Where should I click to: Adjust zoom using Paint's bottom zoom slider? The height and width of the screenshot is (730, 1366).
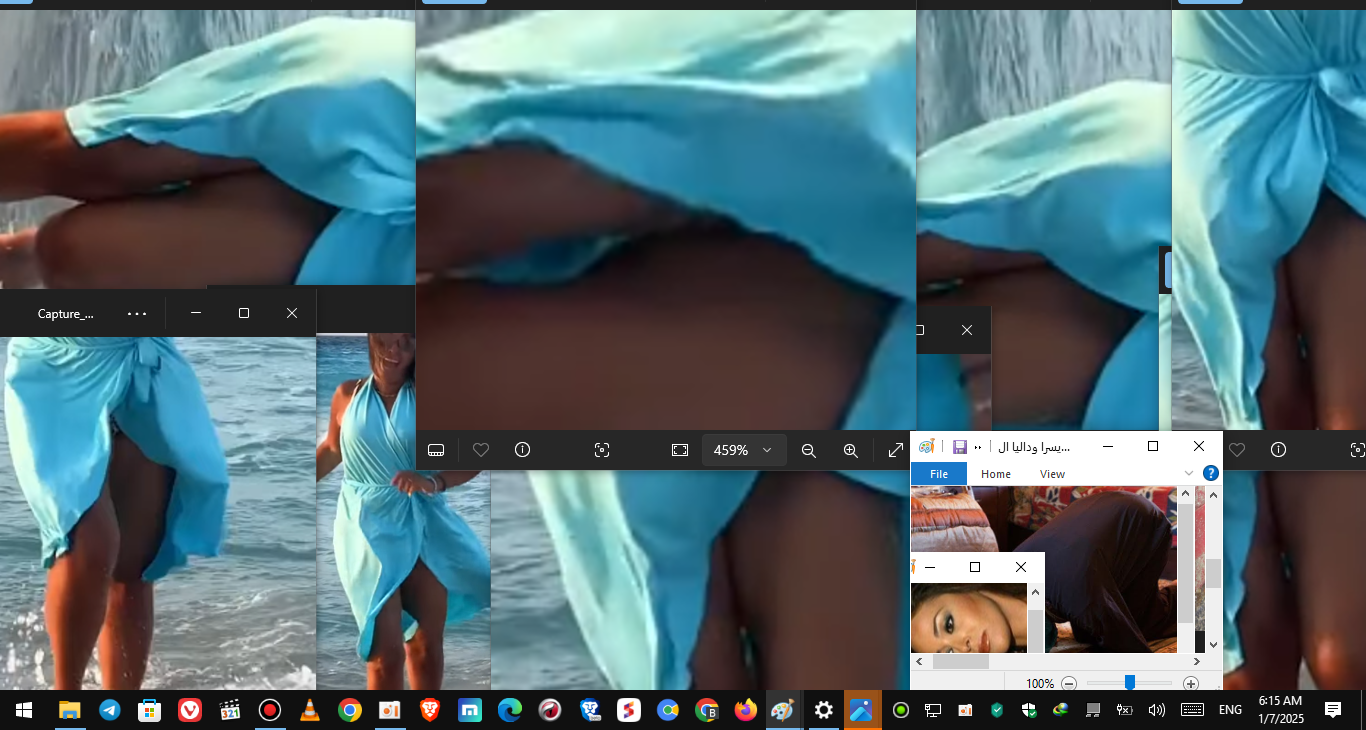1130,683
